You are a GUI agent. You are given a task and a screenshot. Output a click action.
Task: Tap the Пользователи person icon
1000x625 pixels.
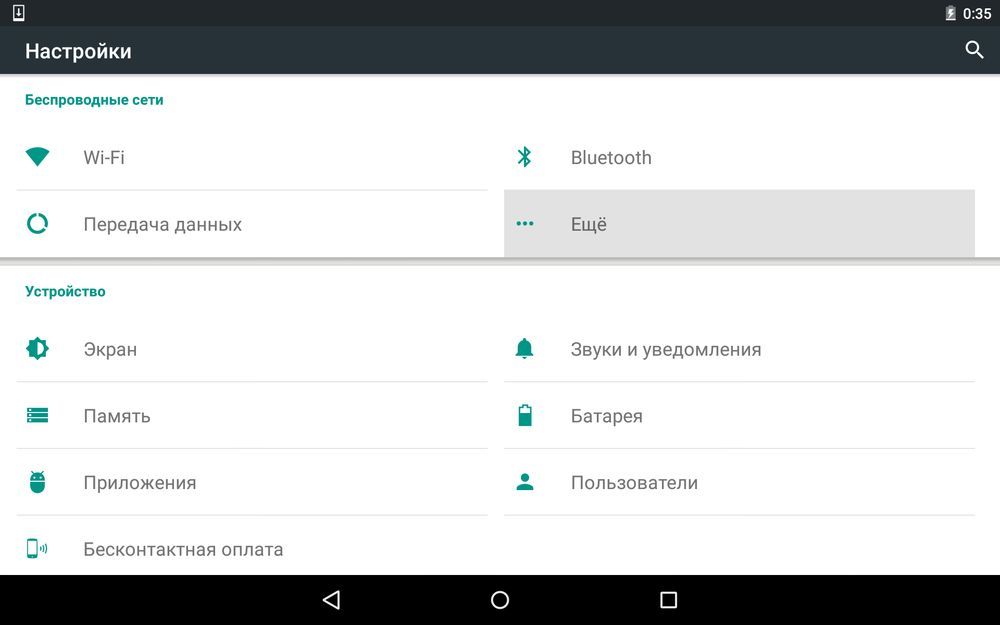[x=525, y=482]
